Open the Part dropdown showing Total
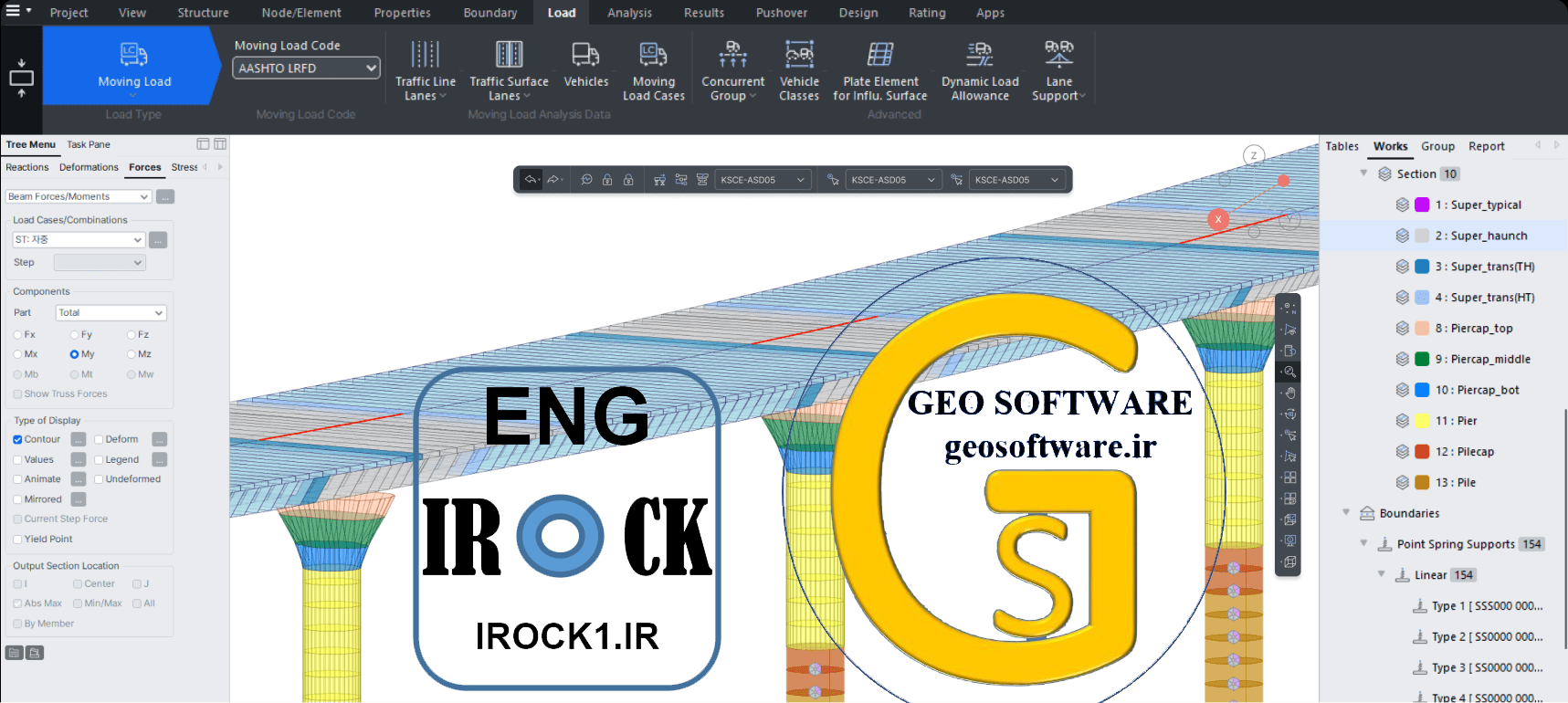 [x=110, y=312]
